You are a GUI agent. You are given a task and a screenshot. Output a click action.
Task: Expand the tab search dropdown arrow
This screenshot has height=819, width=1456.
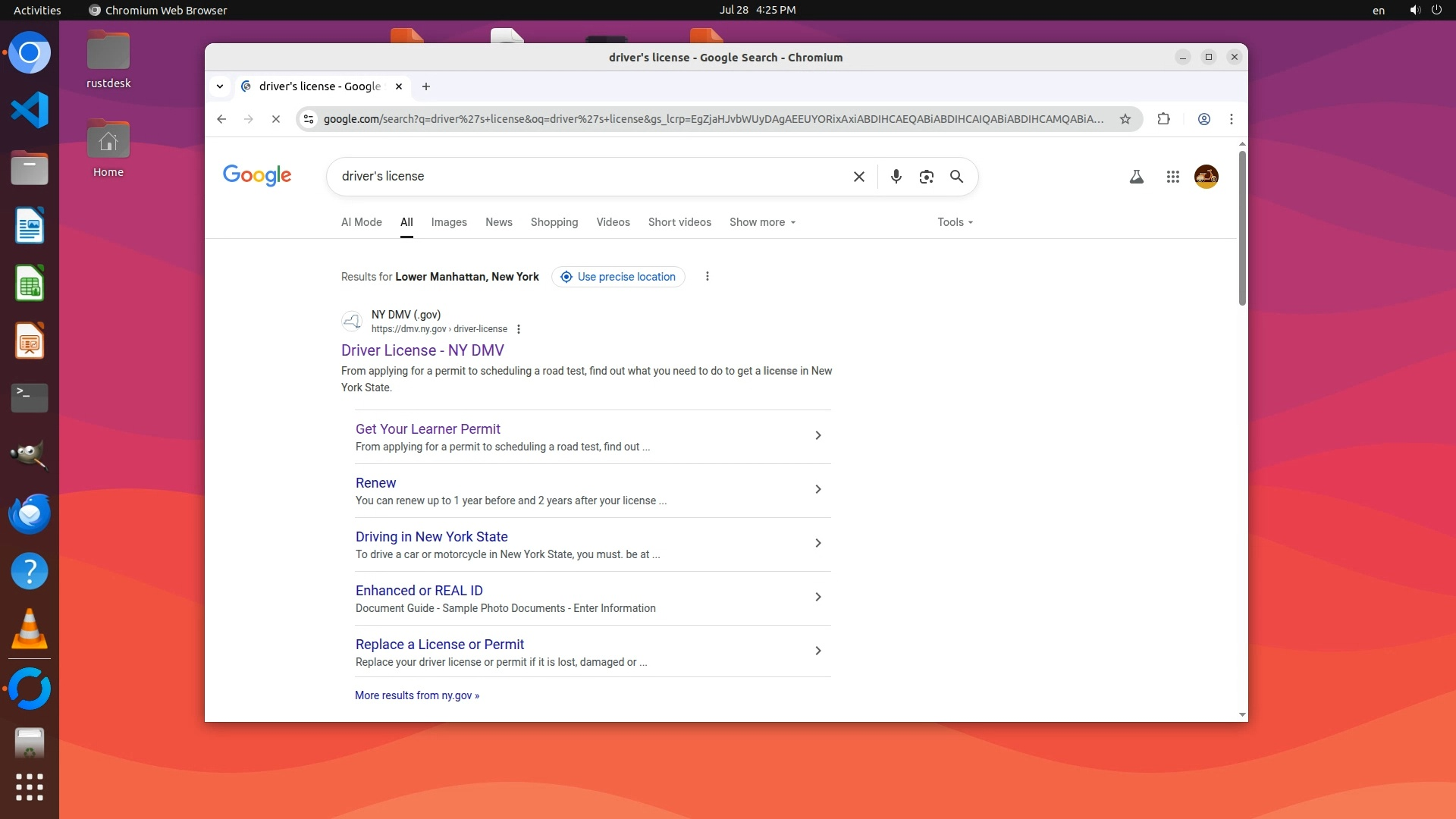[220, 86]
